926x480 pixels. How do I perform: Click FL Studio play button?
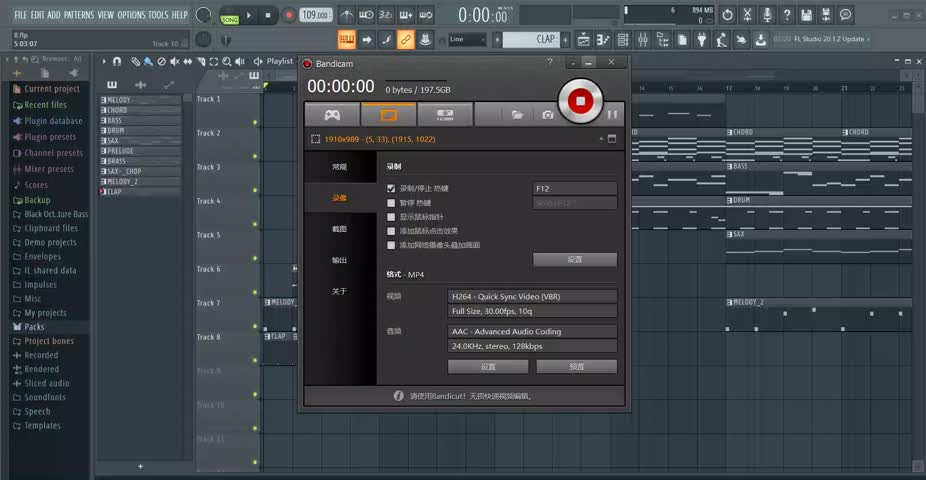249,15
